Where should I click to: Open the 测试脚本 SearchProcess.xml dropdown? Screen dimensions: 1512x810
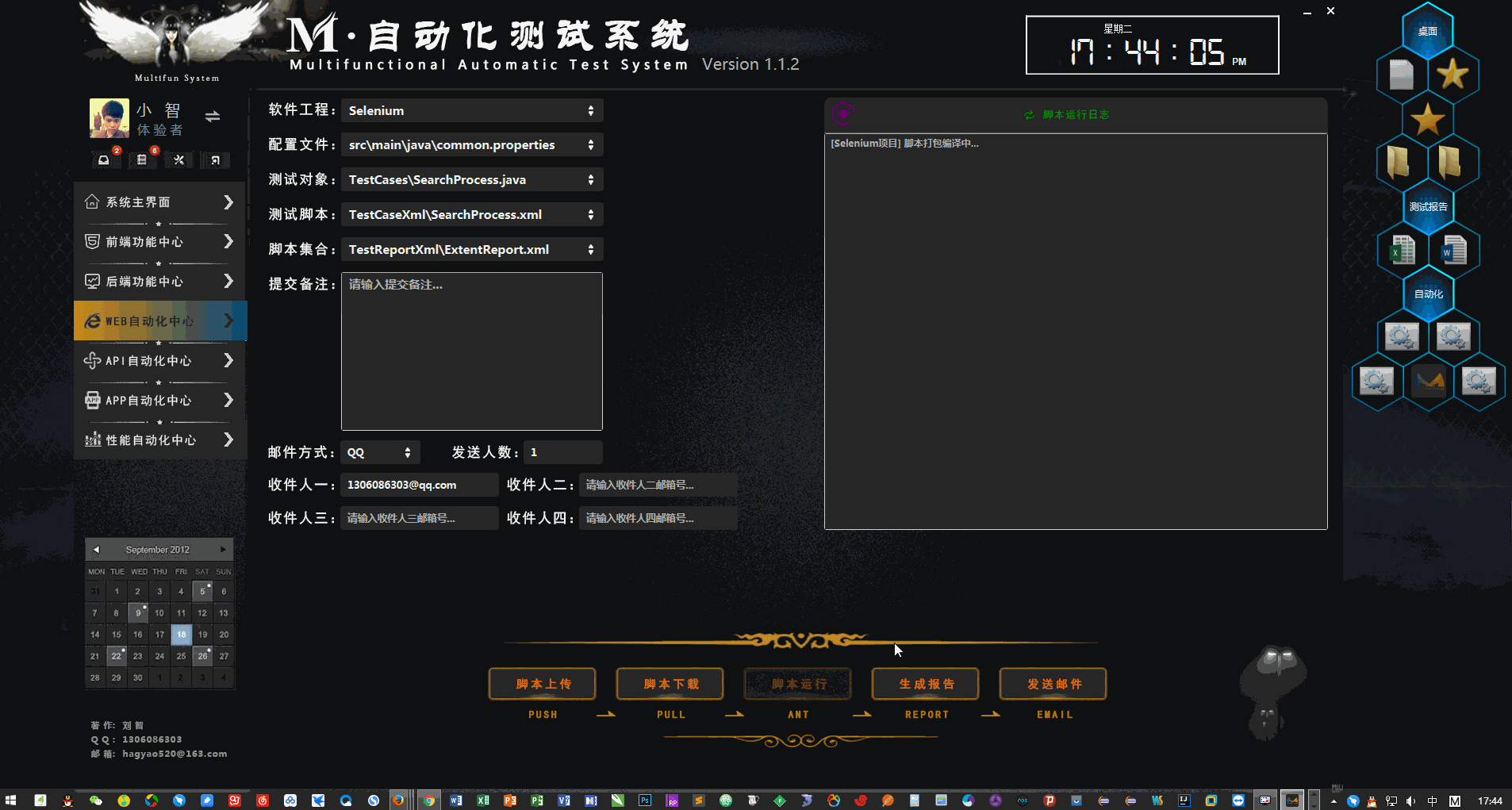[471, 215]
